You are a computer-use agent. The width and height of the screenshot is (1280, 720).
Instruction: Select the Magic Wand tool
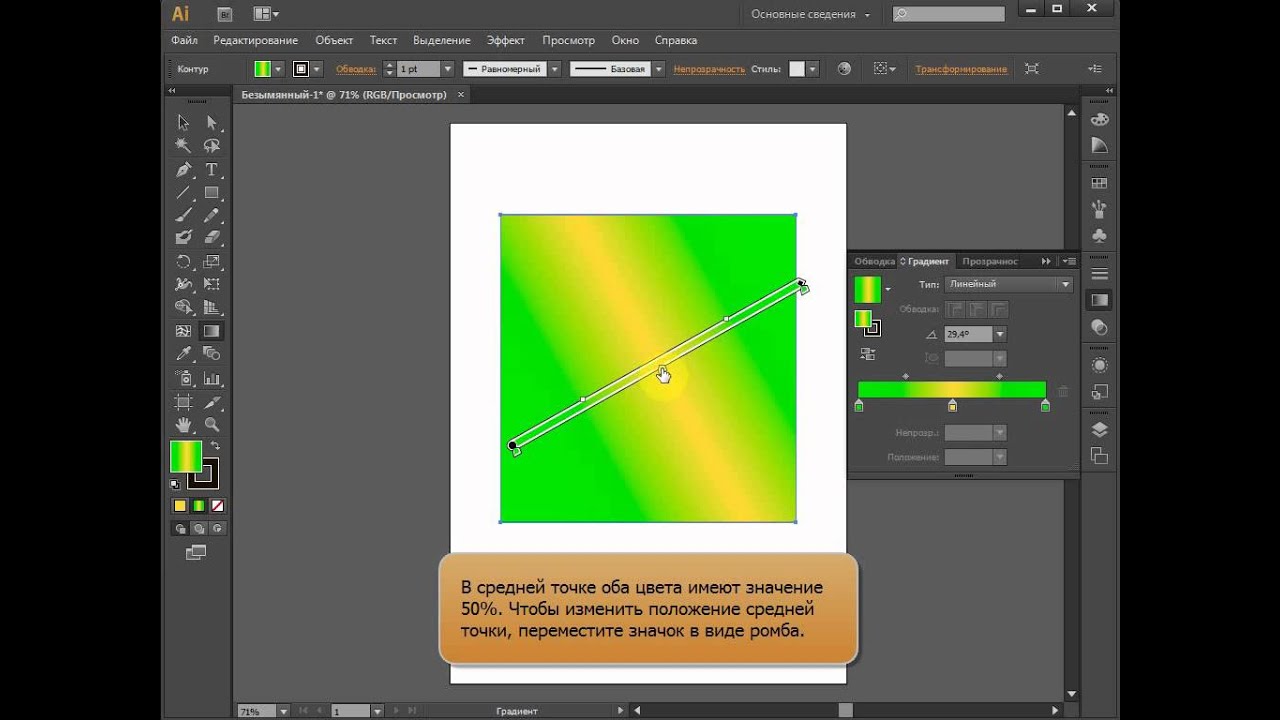[184, 146]
